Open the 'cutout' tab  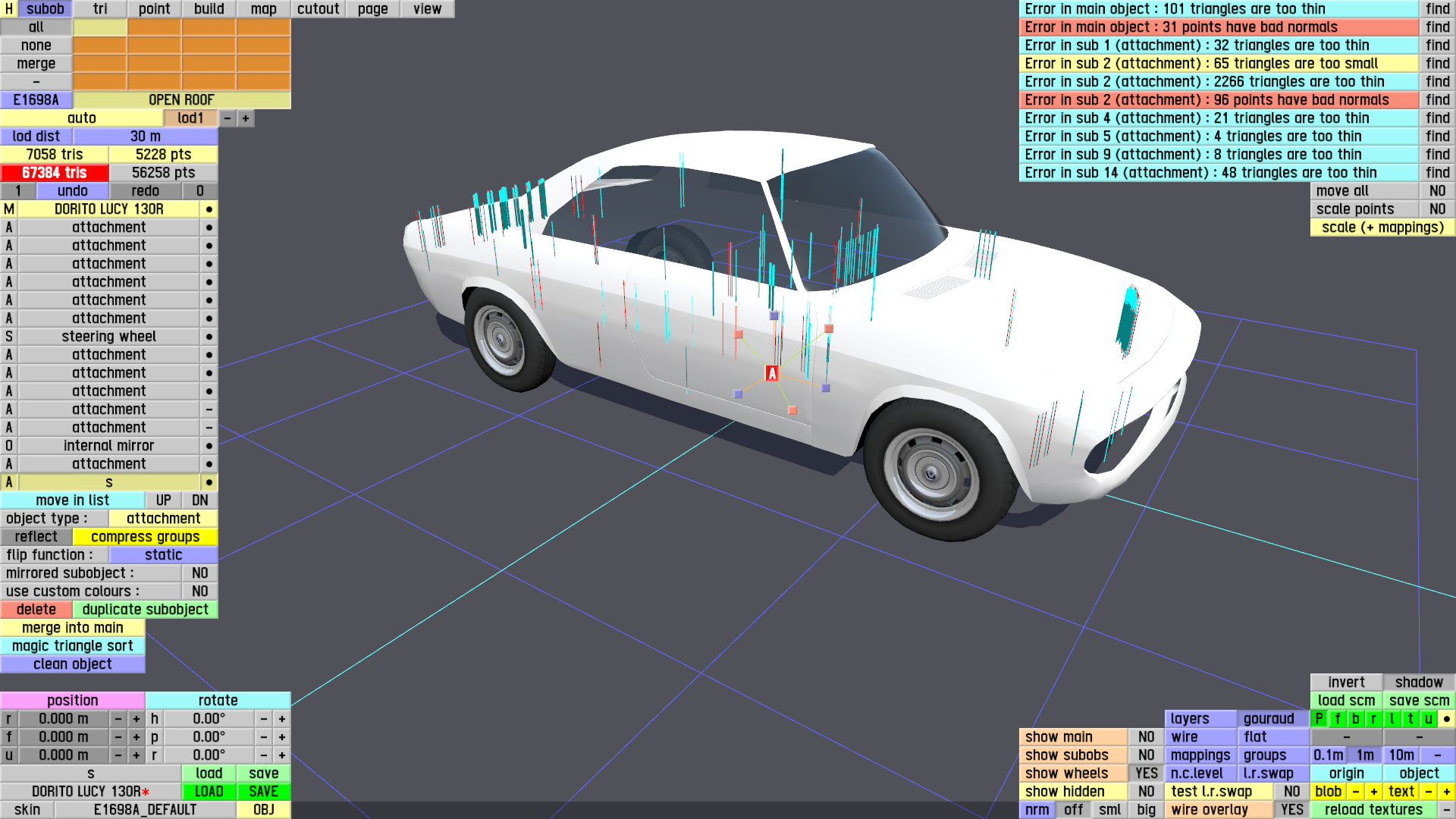(x=318, y=9)
